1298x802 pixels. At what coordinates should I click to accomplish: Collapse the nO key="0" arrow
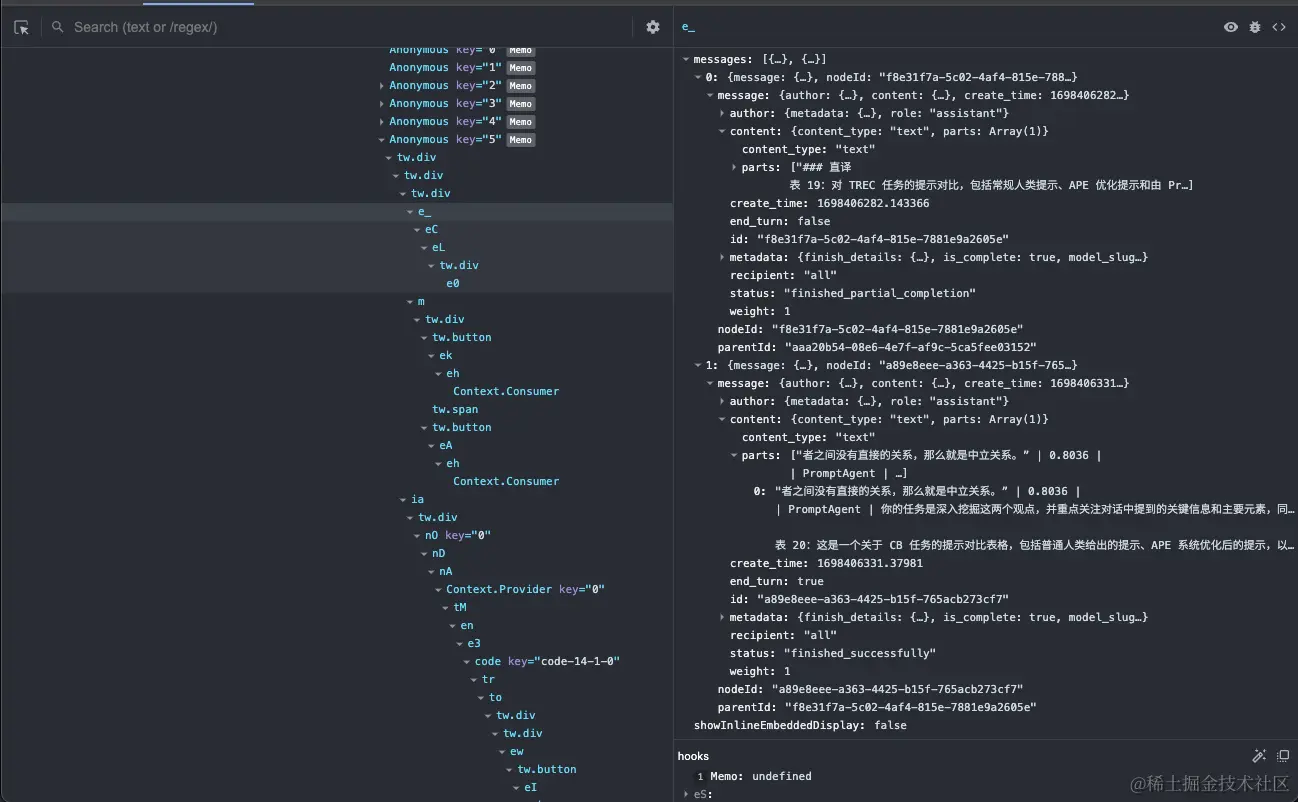[x=417, y=536]
